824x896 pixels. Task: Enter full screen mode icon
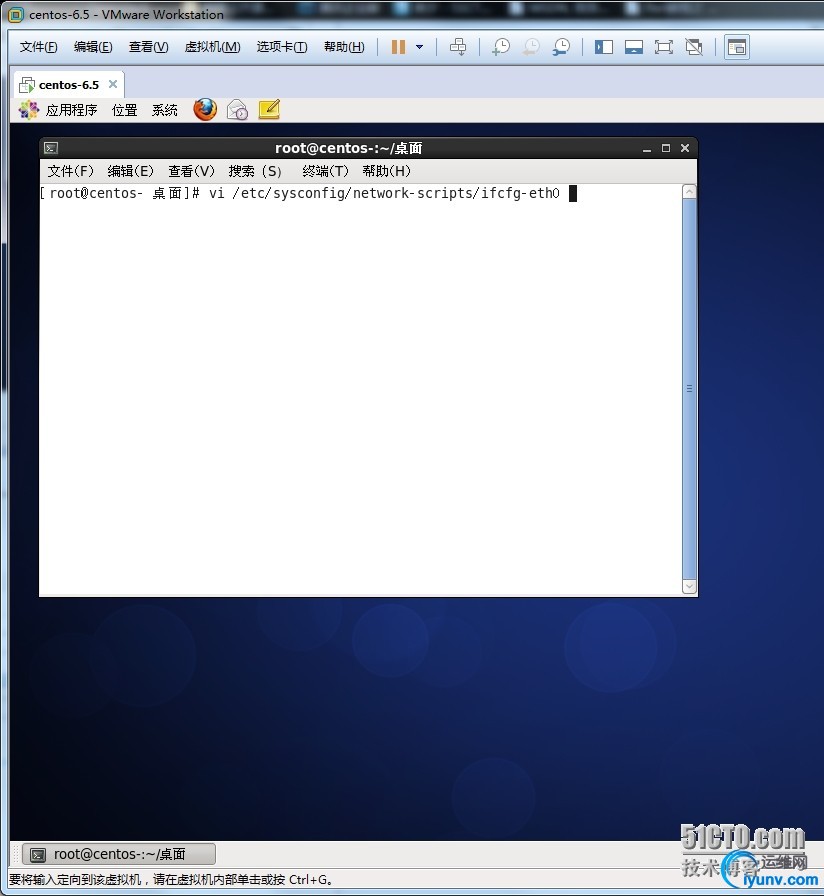[x=663, y=47]
